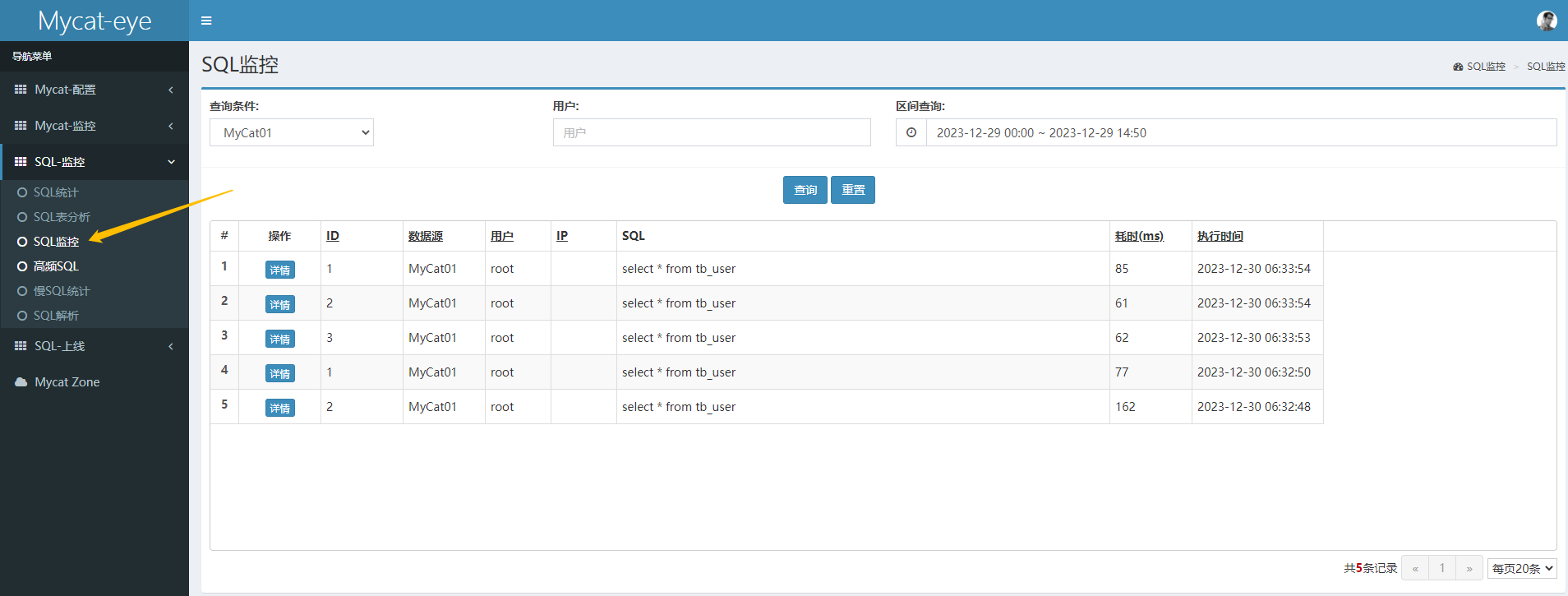Open the MyCat01 query condition dropdown
The height and width of the screenshot is (596, 1568).
[292, 132]
